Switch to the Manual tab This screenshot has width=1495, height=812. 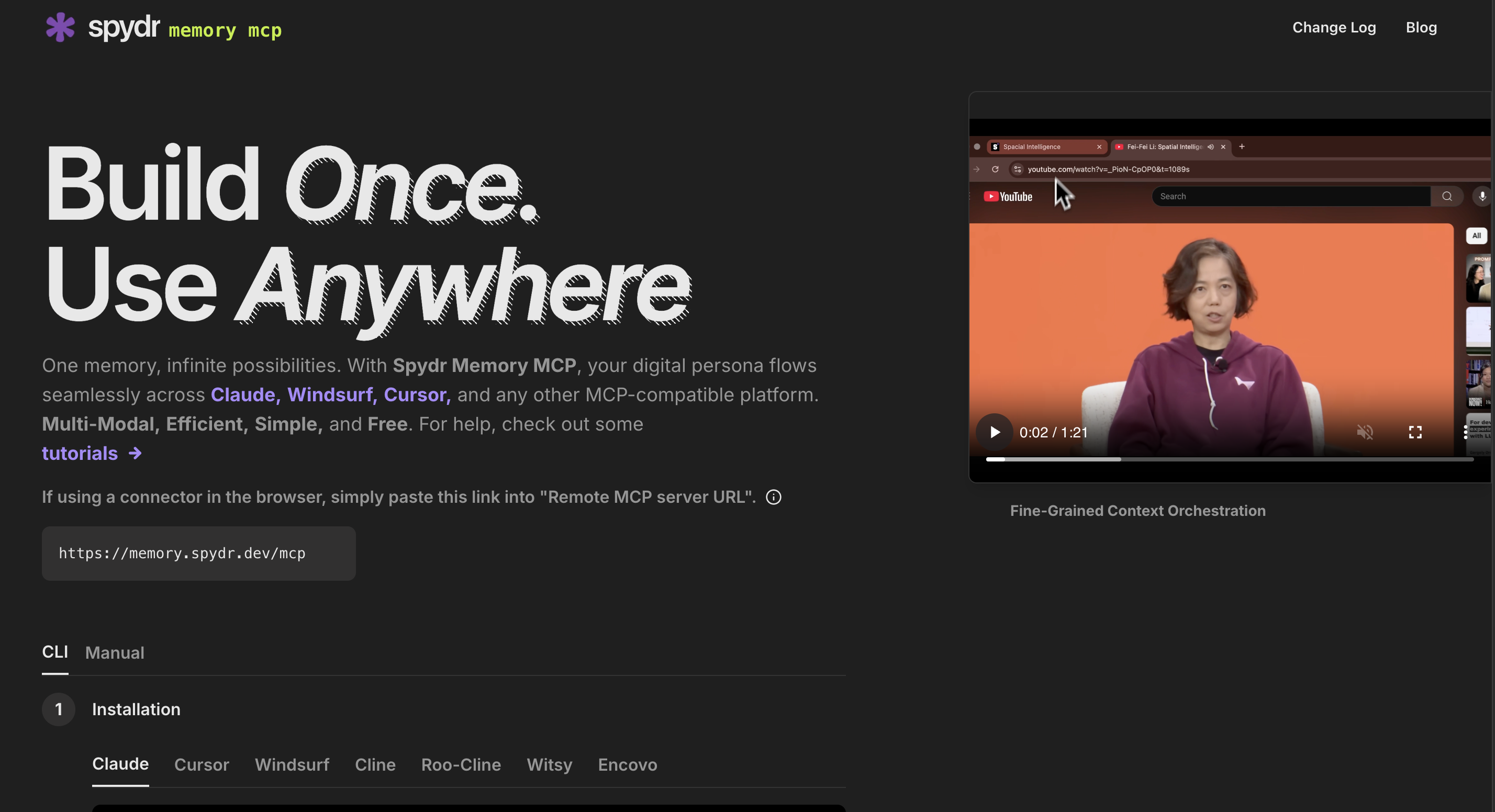(114, 653)
